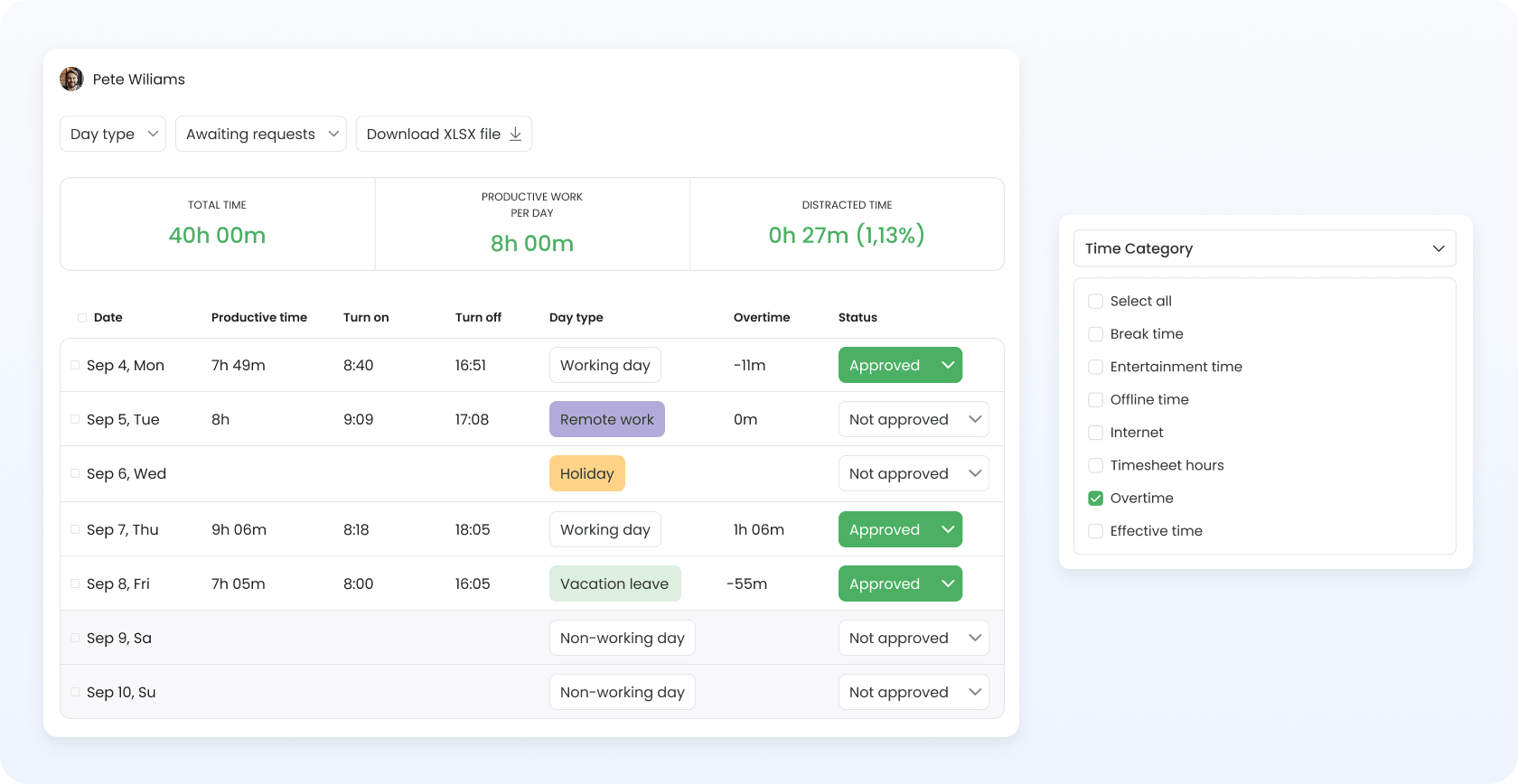1518x784 pixels.
Task: Open Sep 5 Not approved status dropdown
Action: (914, 419)
